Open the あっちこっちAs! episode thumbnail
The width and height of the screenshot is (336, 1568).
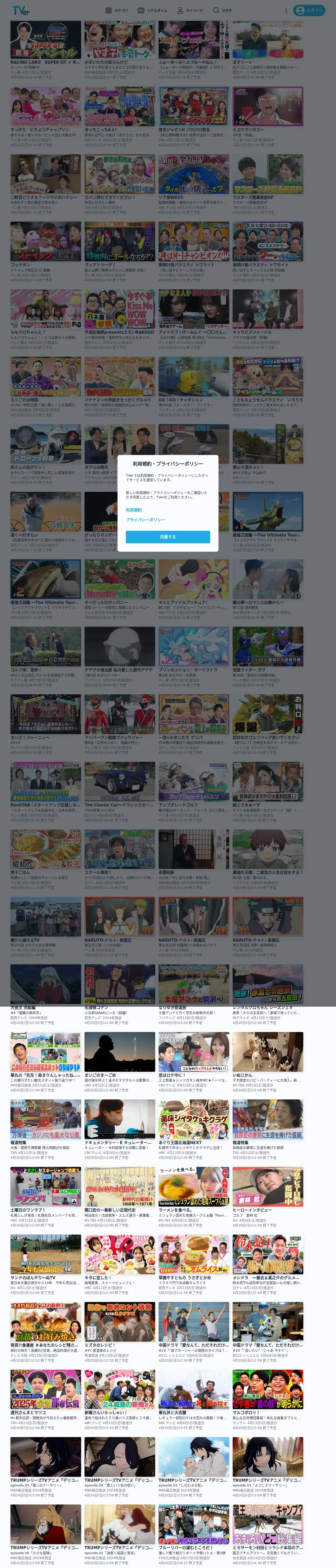tap(120, 107)
